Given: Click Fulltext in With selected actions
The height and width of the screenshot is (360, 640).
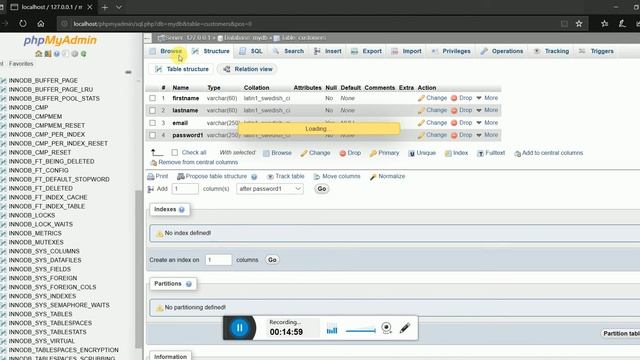Looking at the screenshot, I should coord(491,153).
